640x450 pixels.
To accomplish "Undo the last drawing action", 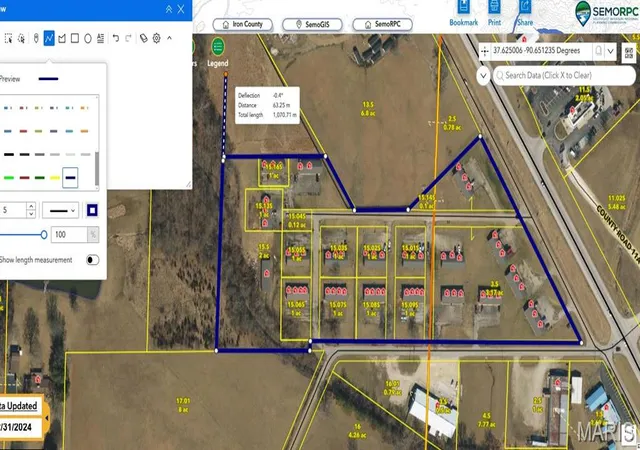I will 116,38.
